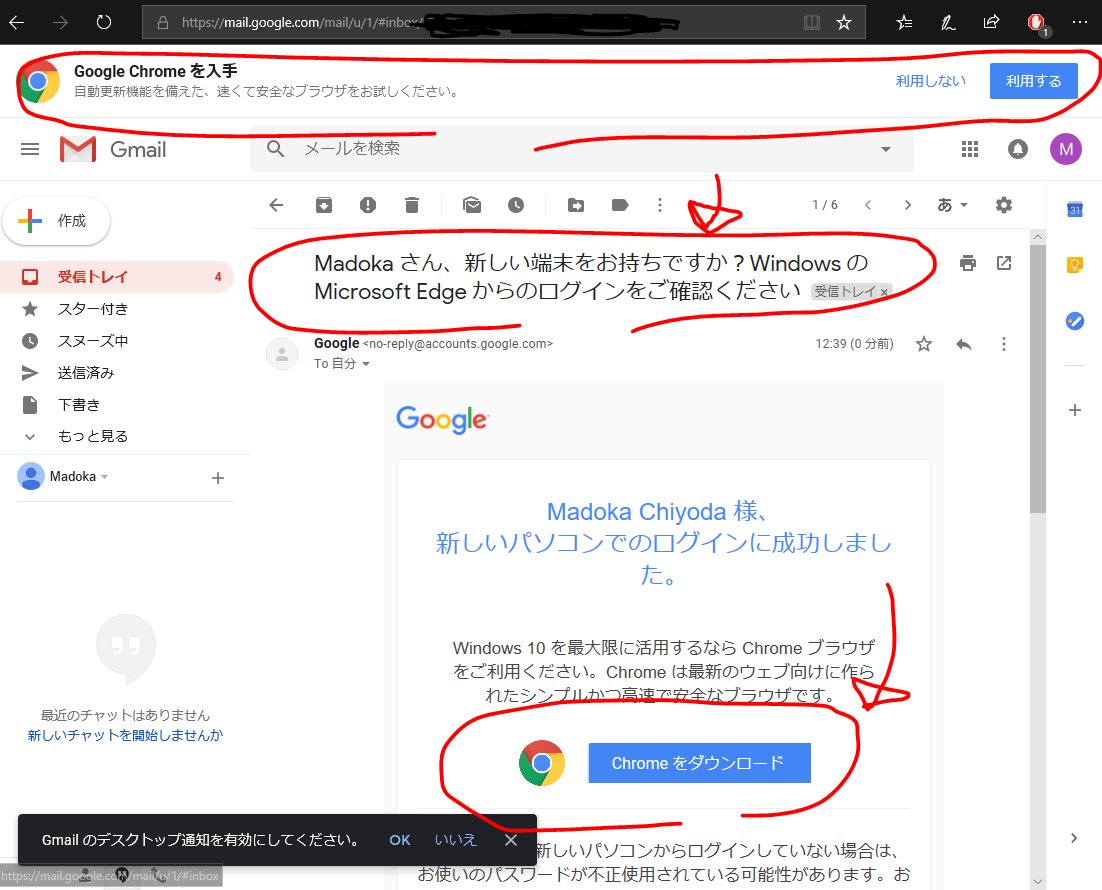Click the 利用する button for Chrome

coord(1033,81)
